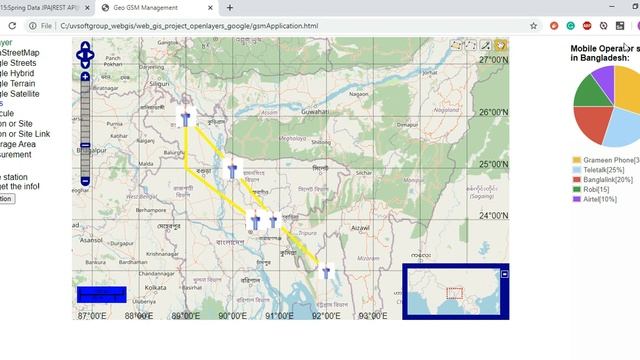
Task: Open the orange extension icon in the toolbar
Action: point(554,26)
